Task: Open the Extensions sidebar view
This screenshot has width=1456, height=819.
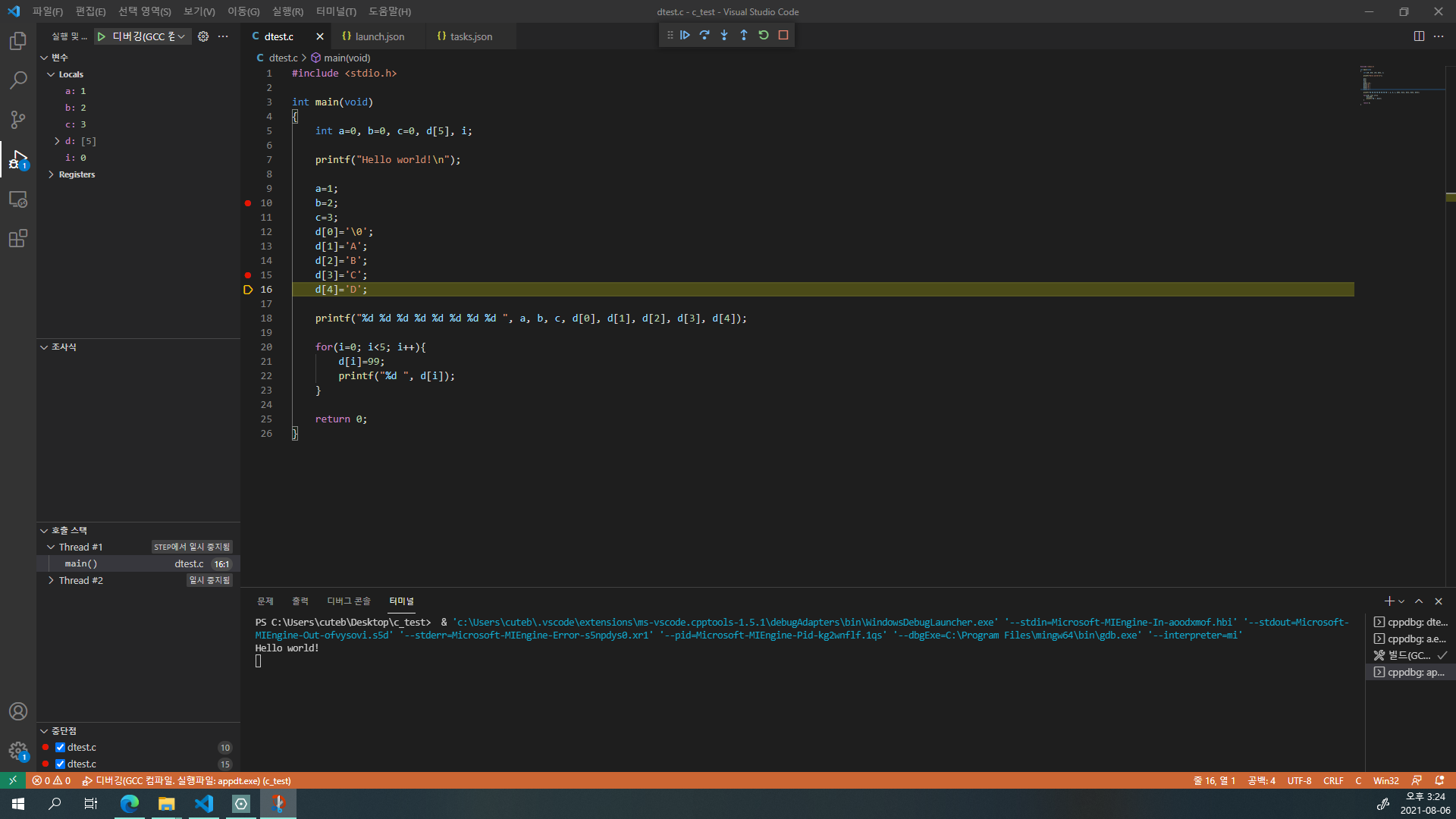Action: point(18,239)
